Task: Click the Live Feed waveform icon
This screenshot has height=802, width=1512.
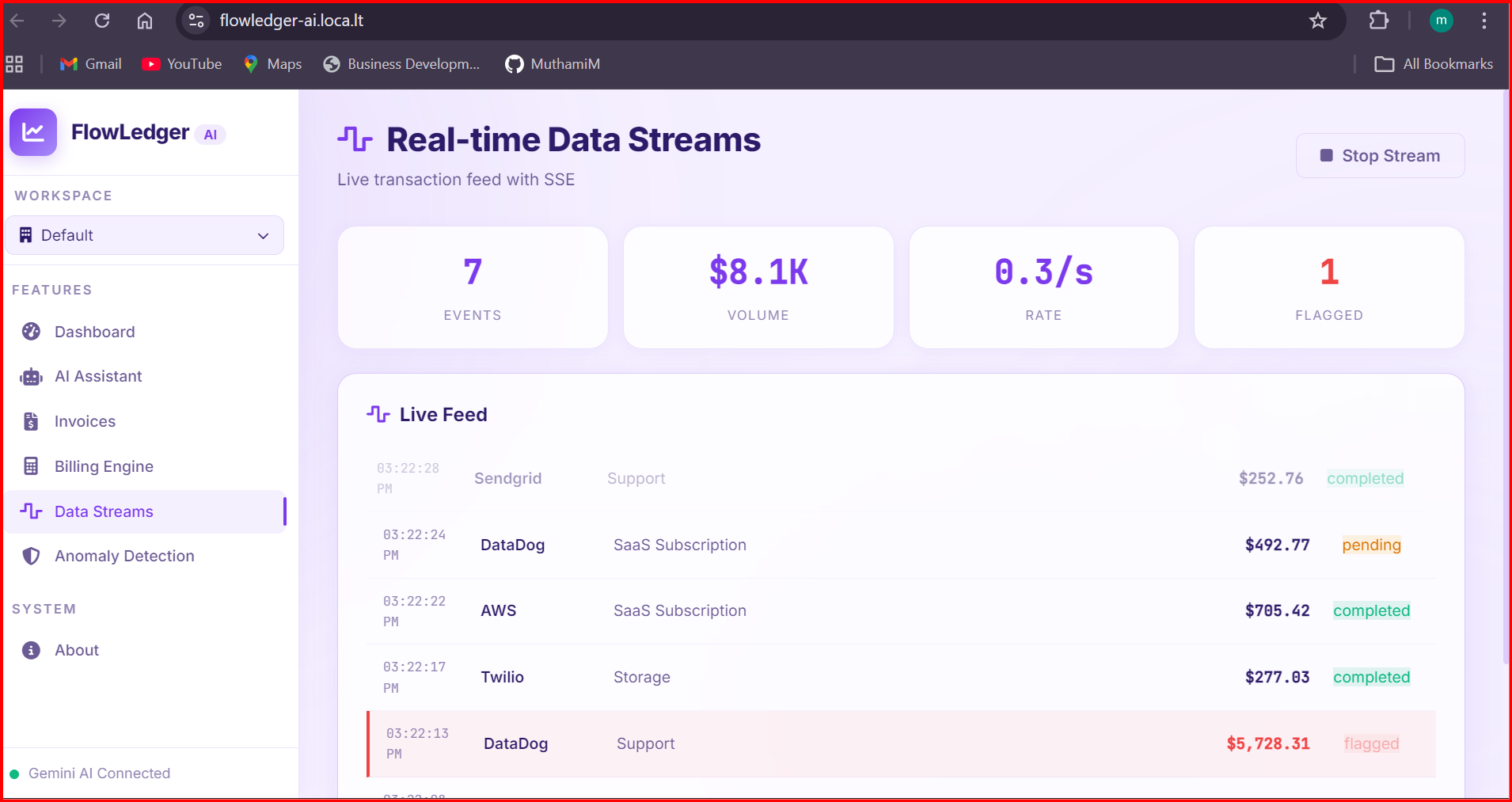Action: (378, 414)
